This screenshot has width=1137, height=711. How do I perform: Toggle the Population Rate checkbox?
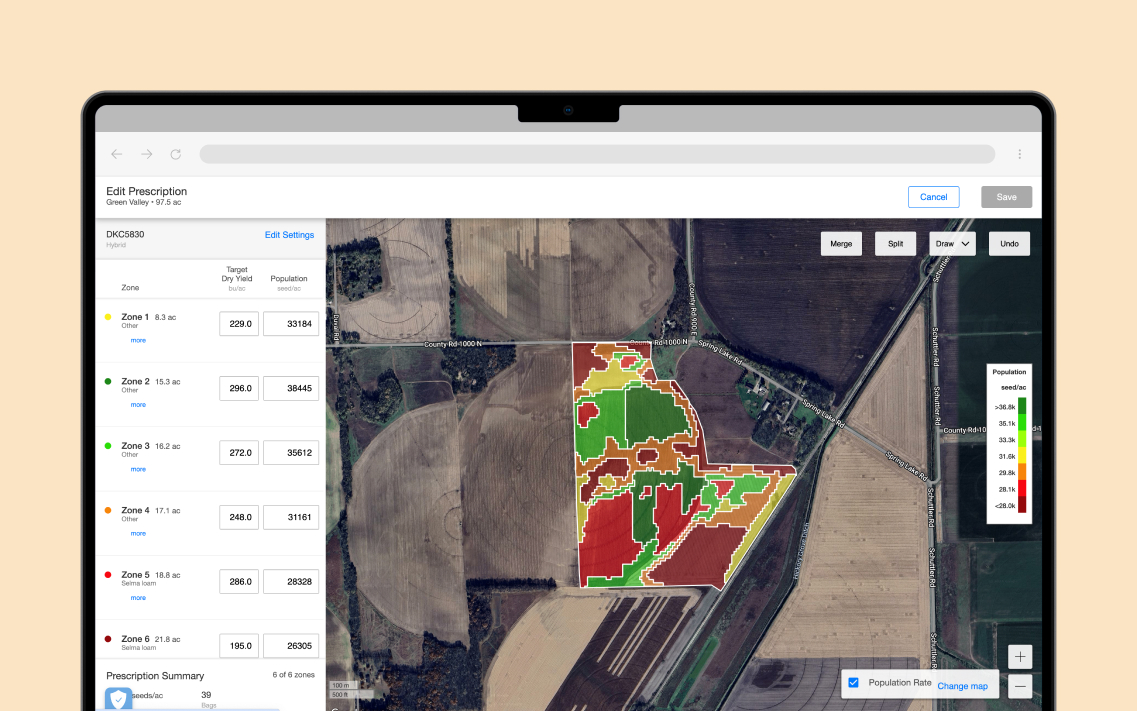[x=853, y=683]
